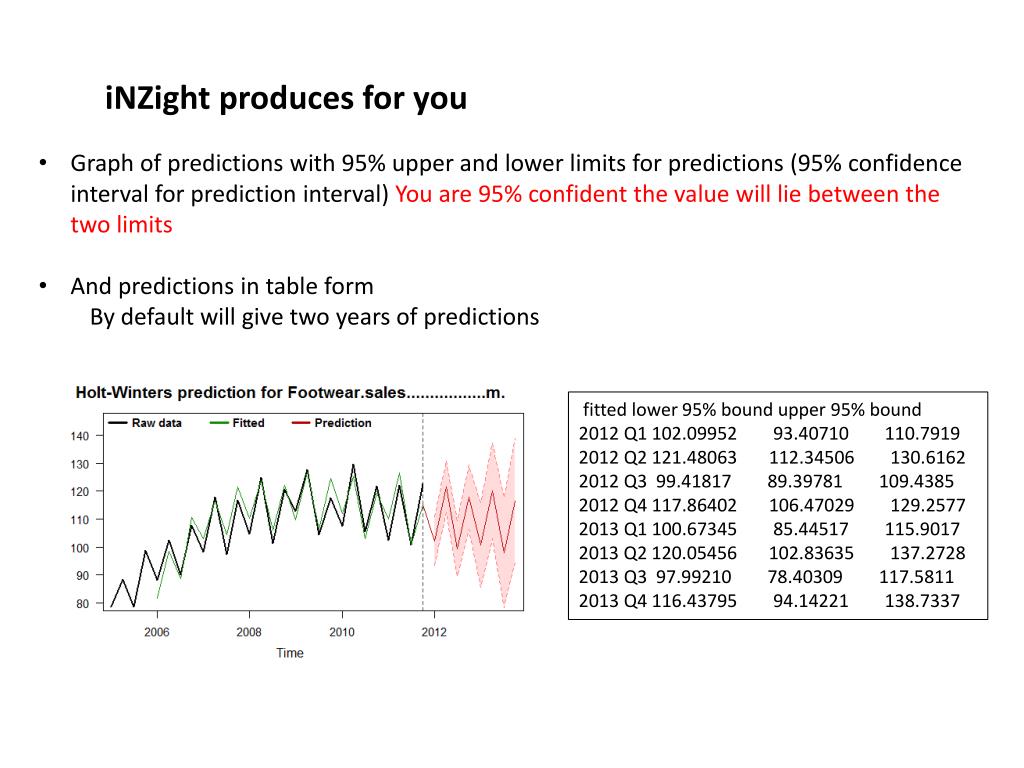Click the 2012 label on time axis
This screenshot has height=768, width=1024.
pyautogui.click(x=434, y=632)
